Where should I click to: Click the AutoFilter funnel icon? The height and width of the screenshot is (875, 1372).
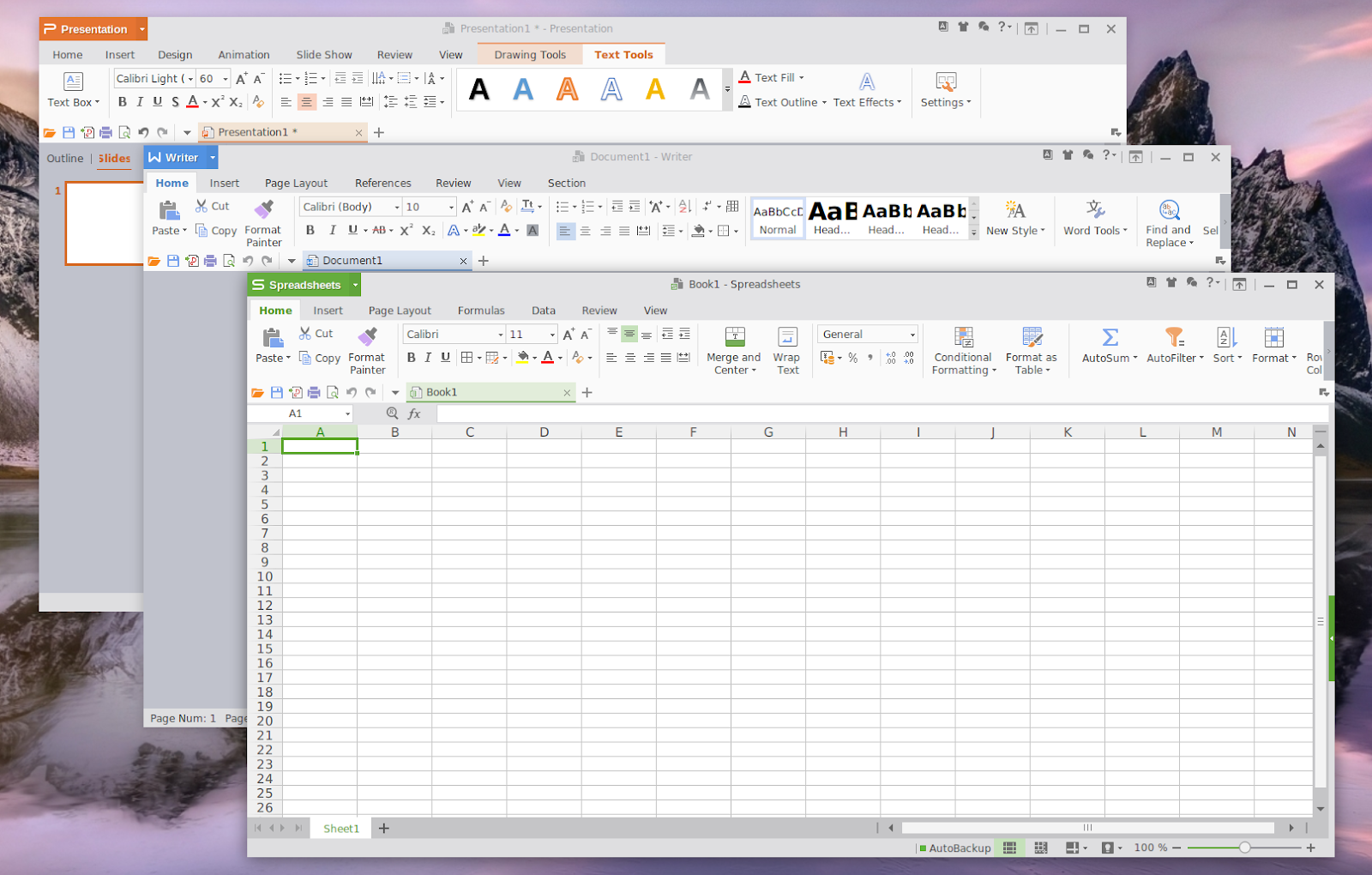tap(1174, 337)
